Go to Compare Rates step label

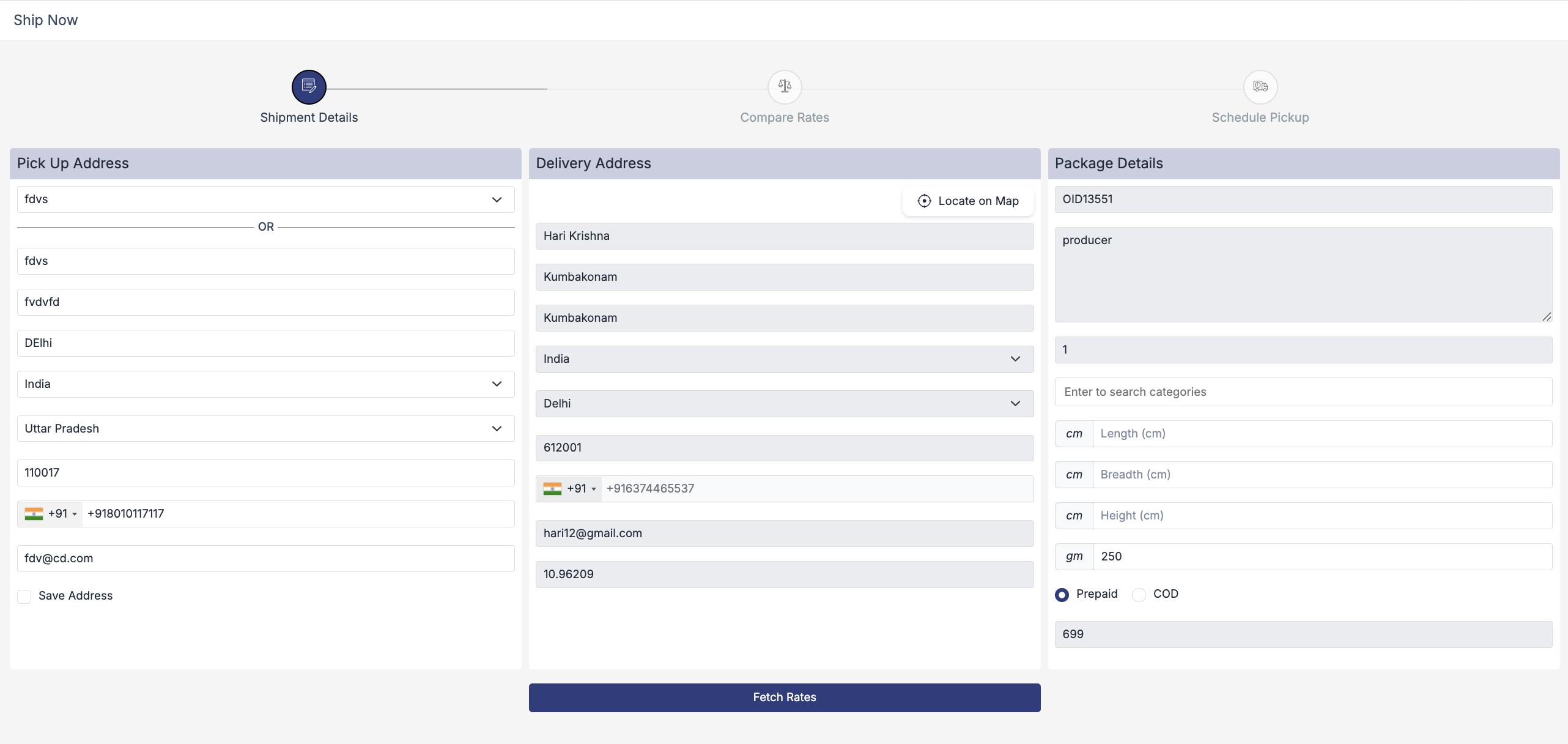785,117
